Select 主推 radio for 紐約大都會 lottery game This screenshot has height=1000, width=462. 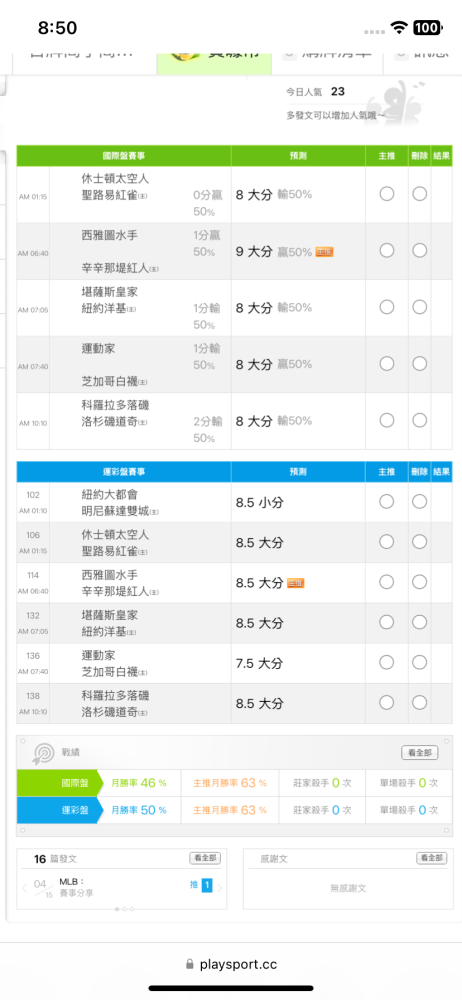387,501
